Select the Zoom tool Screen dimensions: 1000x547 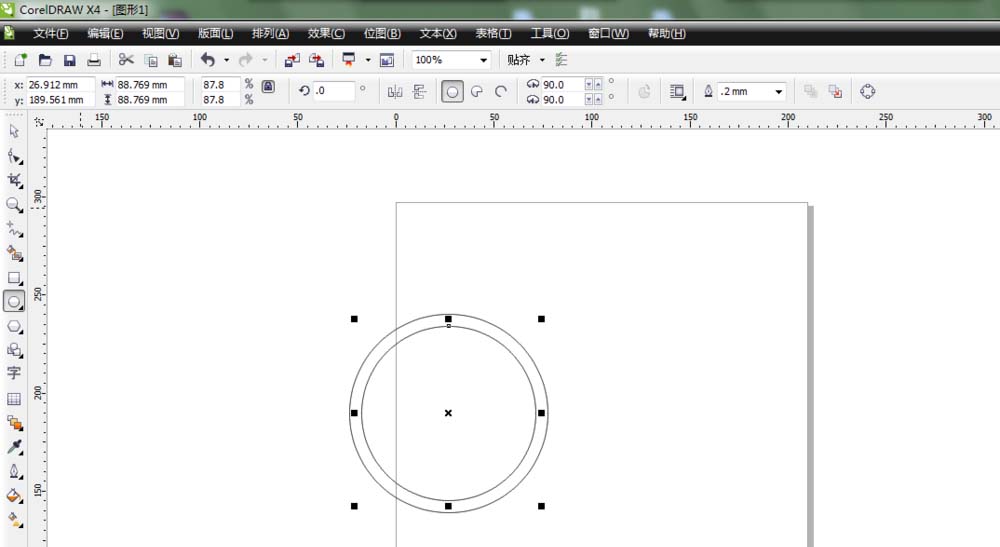(14, 205)
